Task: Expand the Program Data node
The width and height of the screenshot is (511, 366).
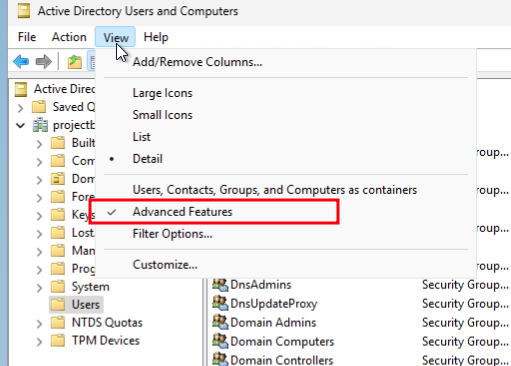Action: pos(39,270)
